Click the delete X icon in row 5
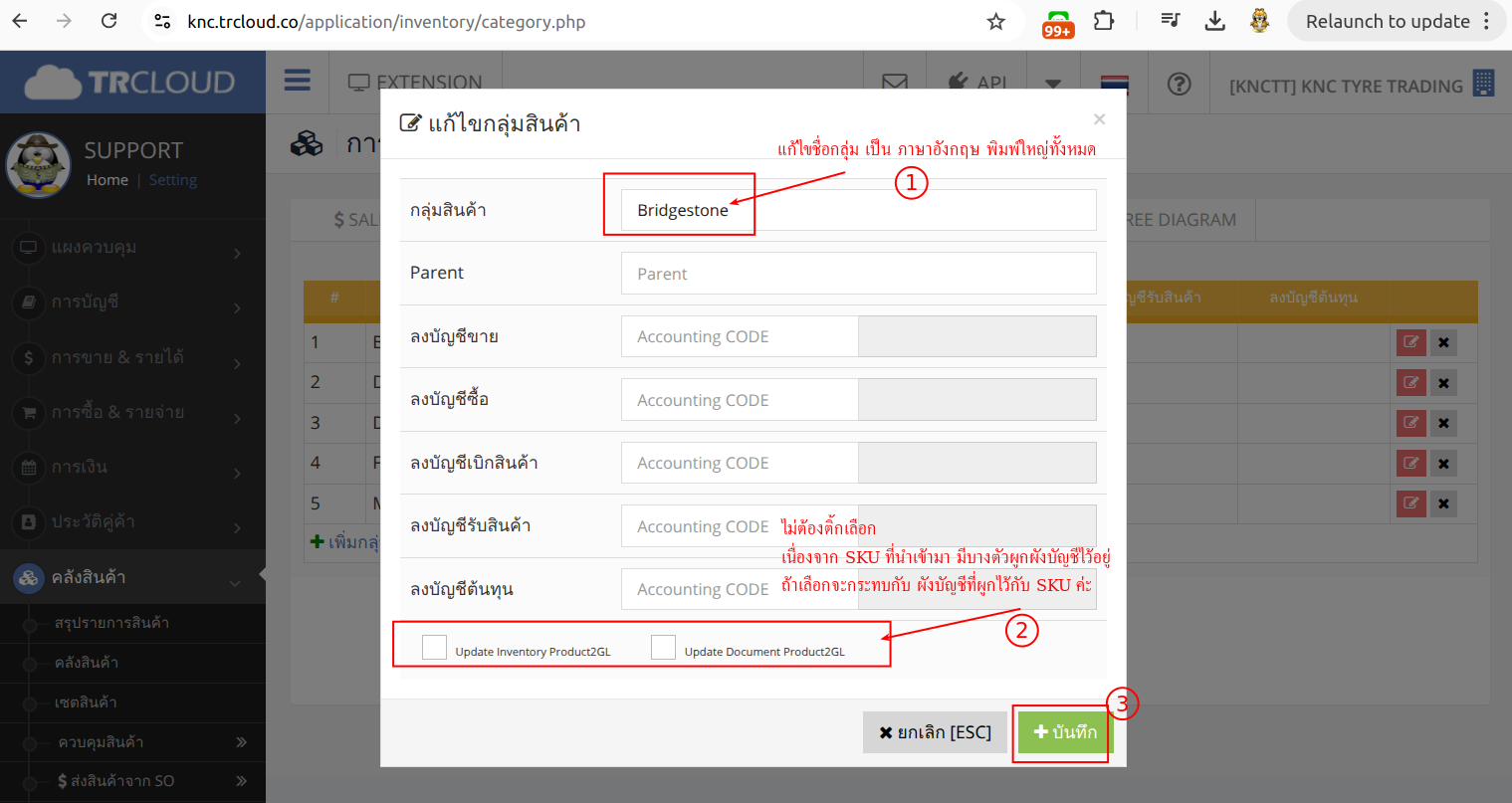 pyautogui.click(x=1443, y=503)
